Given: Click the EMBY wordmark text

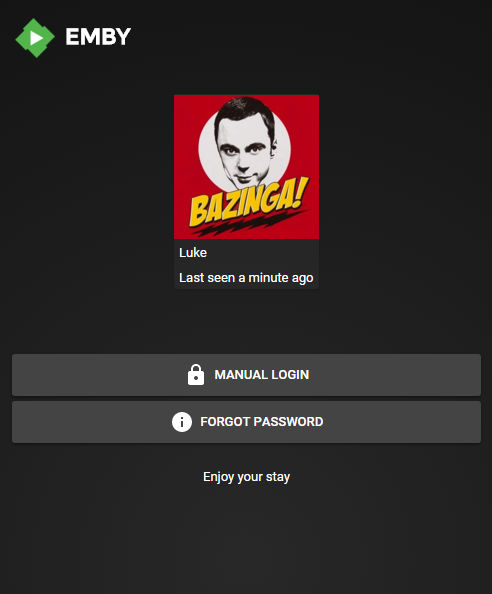Looking at the screenshot, I should click(98, 37).
